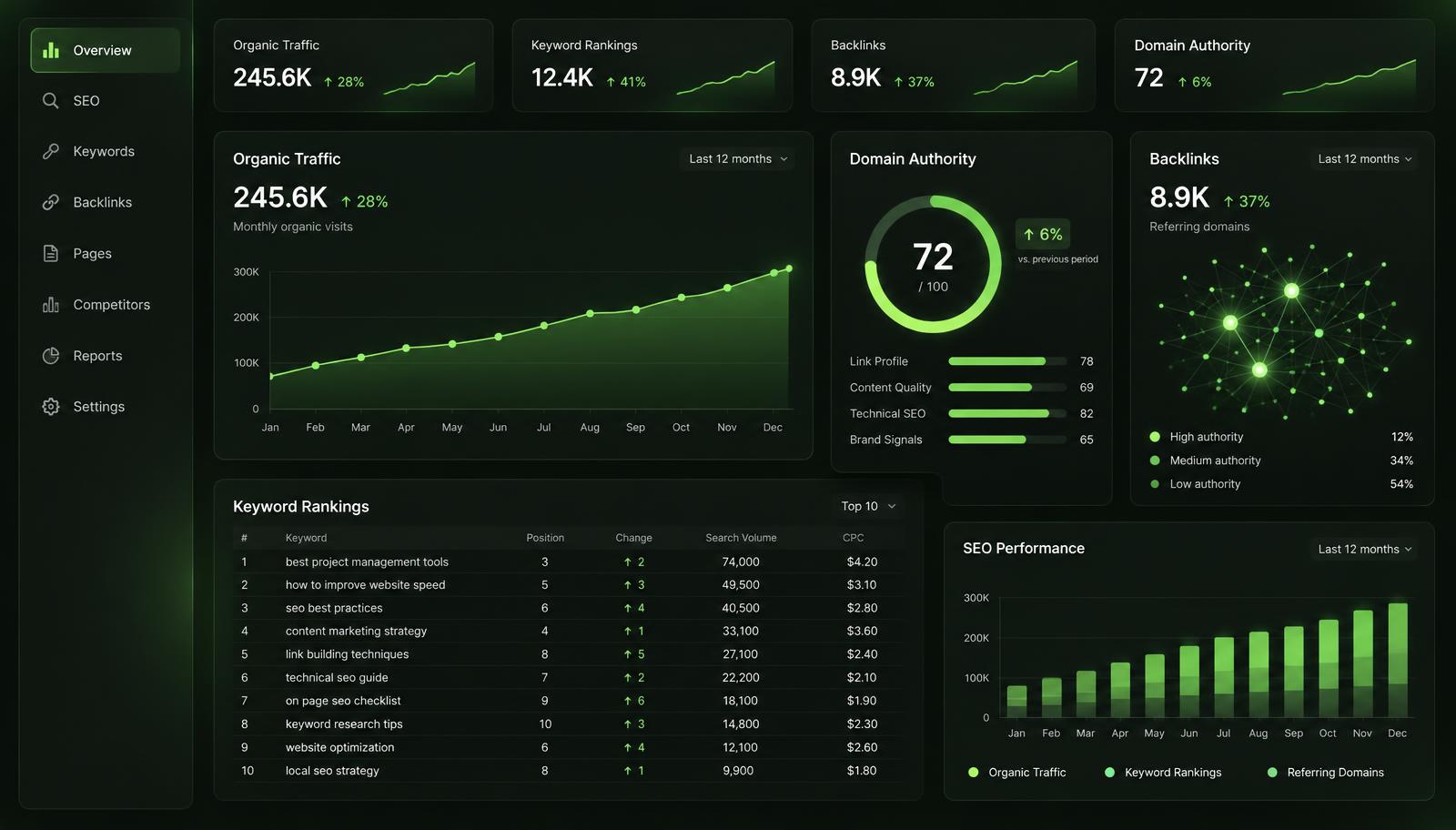Click the Organic Traffic legend dot in SEO Performance

coord(973,773)
